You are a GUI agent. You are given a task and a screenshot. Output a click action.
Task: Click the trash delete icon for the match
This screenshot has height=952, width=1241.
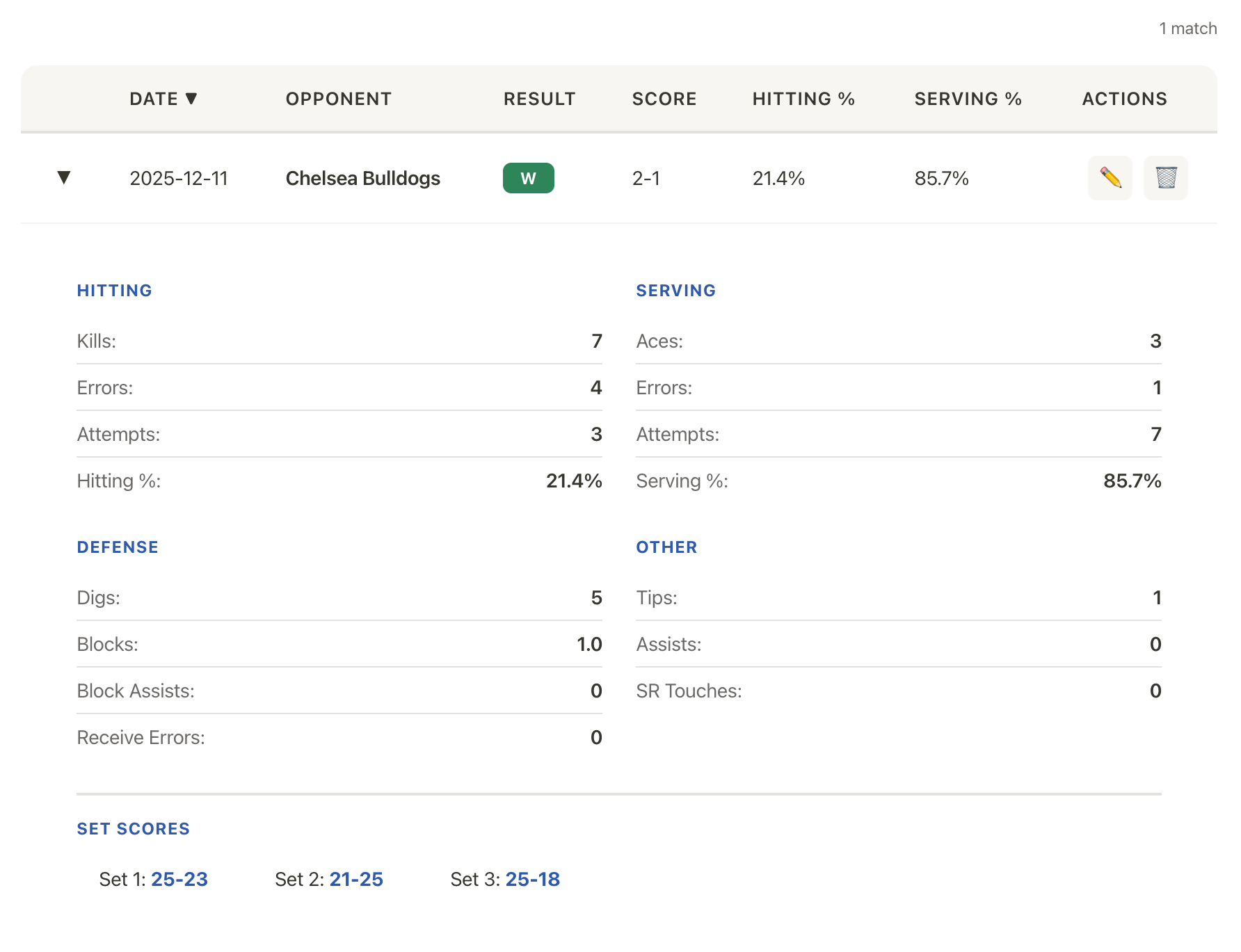1166,178
